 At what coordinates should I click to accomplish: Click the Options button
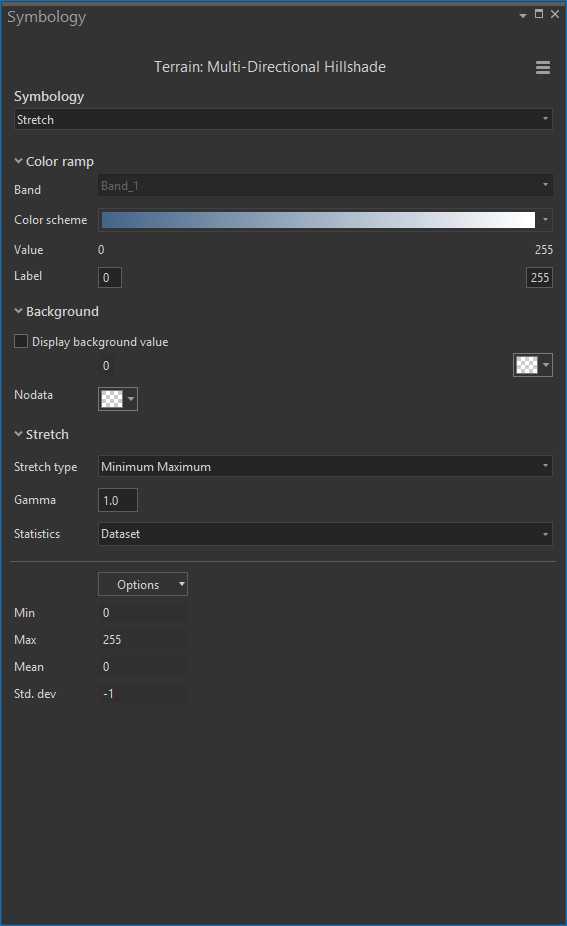click(143, 584)
